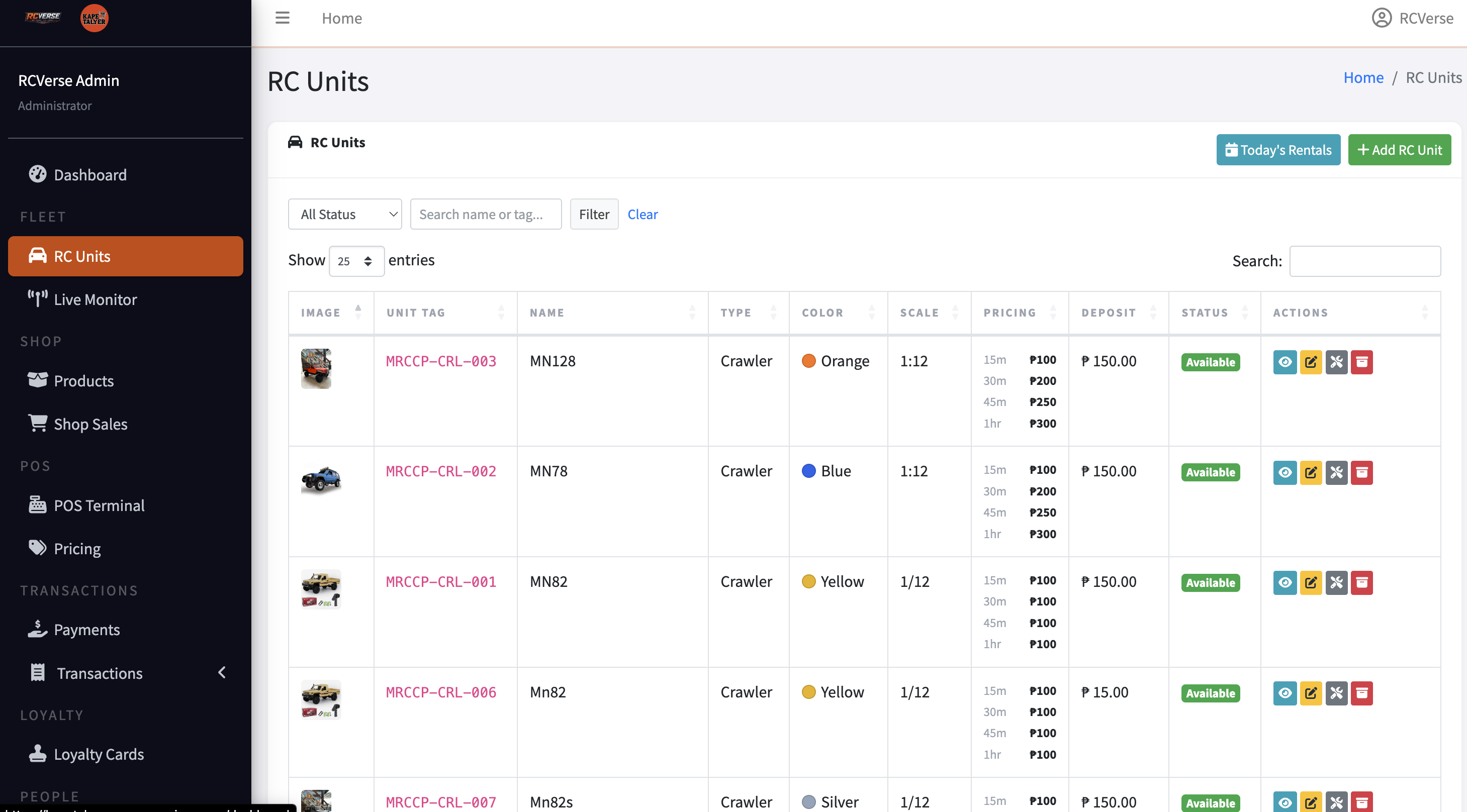Sort table by Status column
1467x812 pixels.
[1214, 313]
